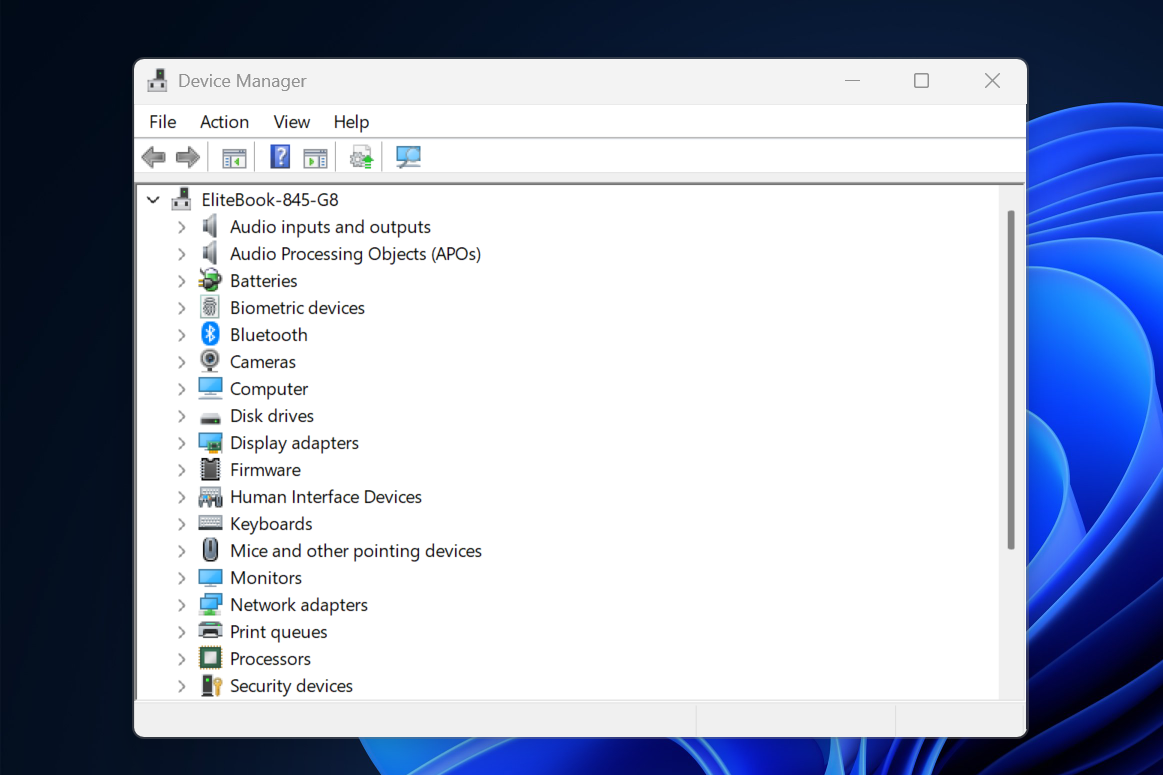
Task: Click the Batteries category icon
Action: pos(211,280)
